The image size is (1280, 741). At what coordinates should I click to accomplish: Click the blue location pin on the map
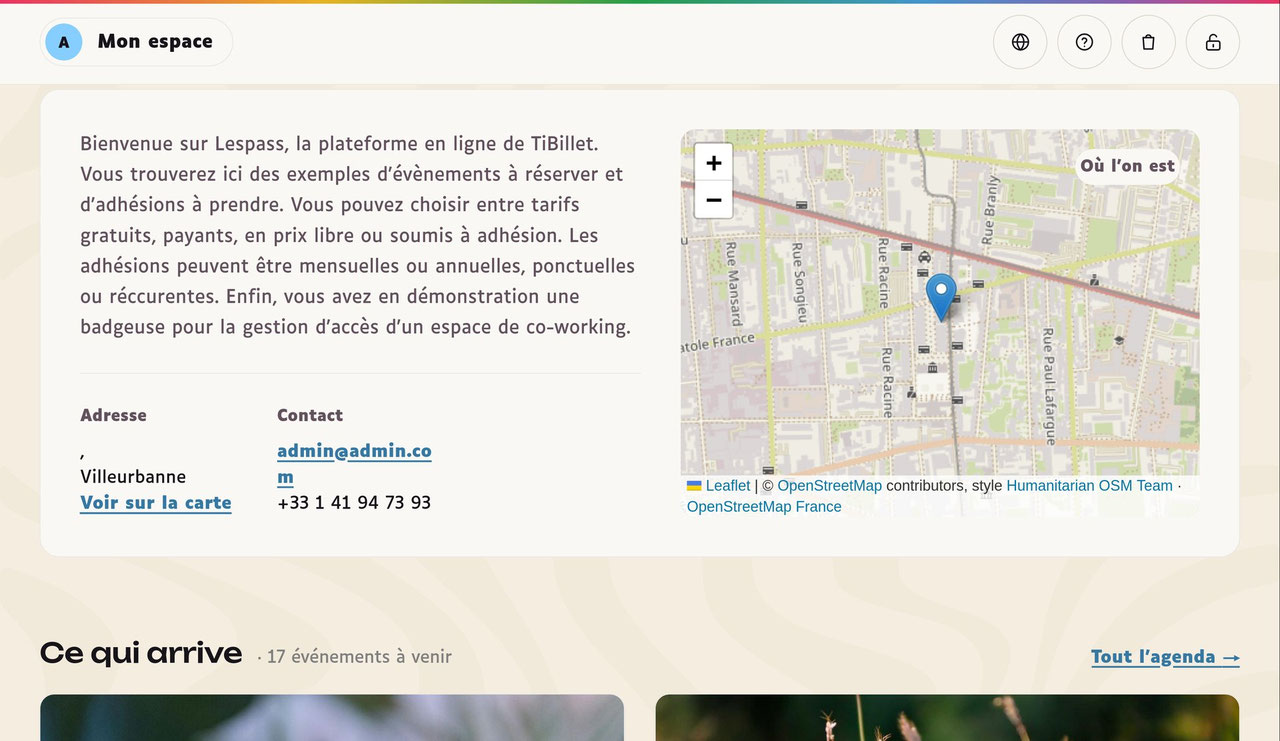coord(941,297)
